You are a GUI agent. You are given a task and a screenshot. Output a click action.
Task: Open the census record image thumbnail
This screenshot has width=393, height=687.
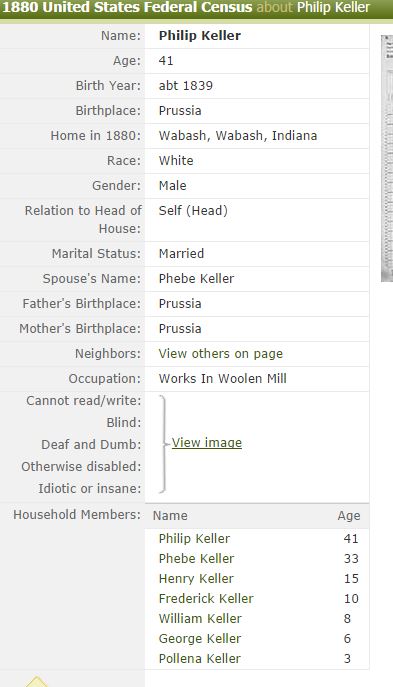click(x=387, y=158)
